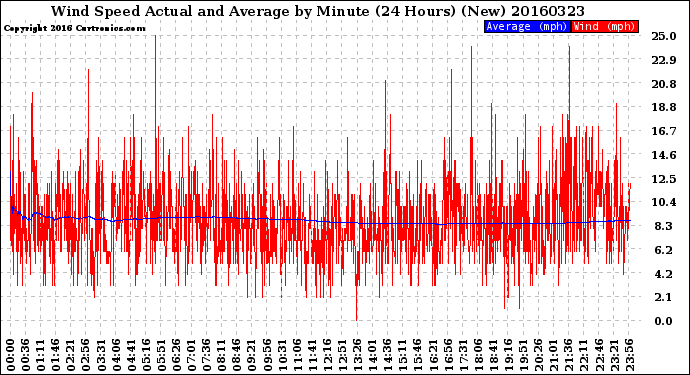
Task: Click the 12:51 time axis label
Action: 342,355
